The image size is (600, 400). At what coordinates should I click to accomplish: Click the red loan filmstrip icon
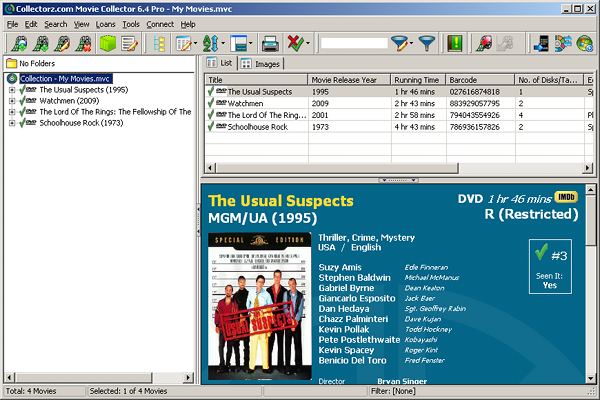coord(484,44)
